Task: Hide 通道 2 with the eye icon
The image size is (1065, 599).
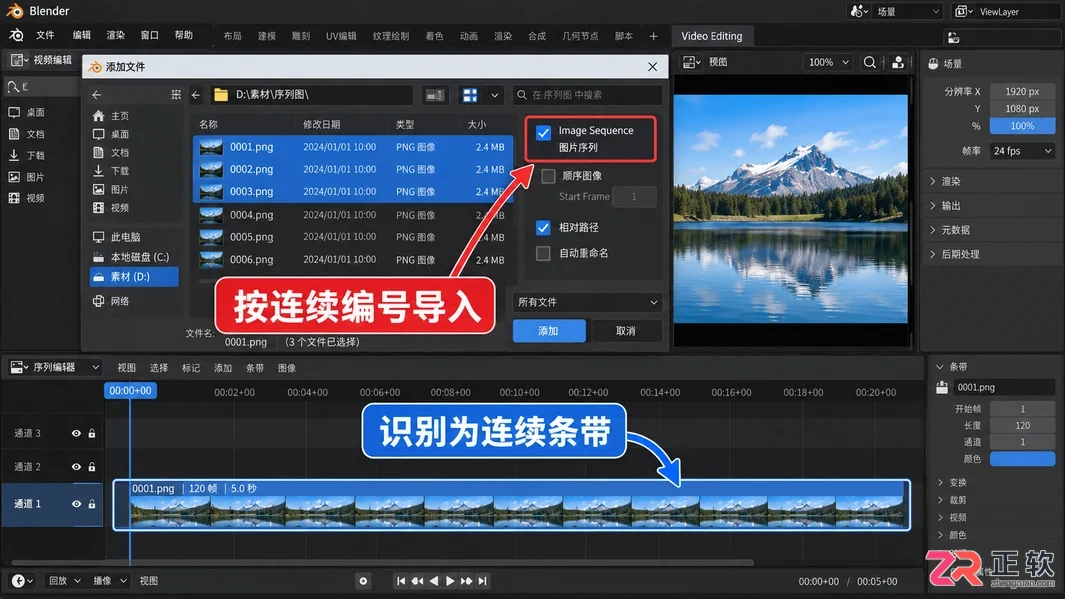Action: click(76, 467)
